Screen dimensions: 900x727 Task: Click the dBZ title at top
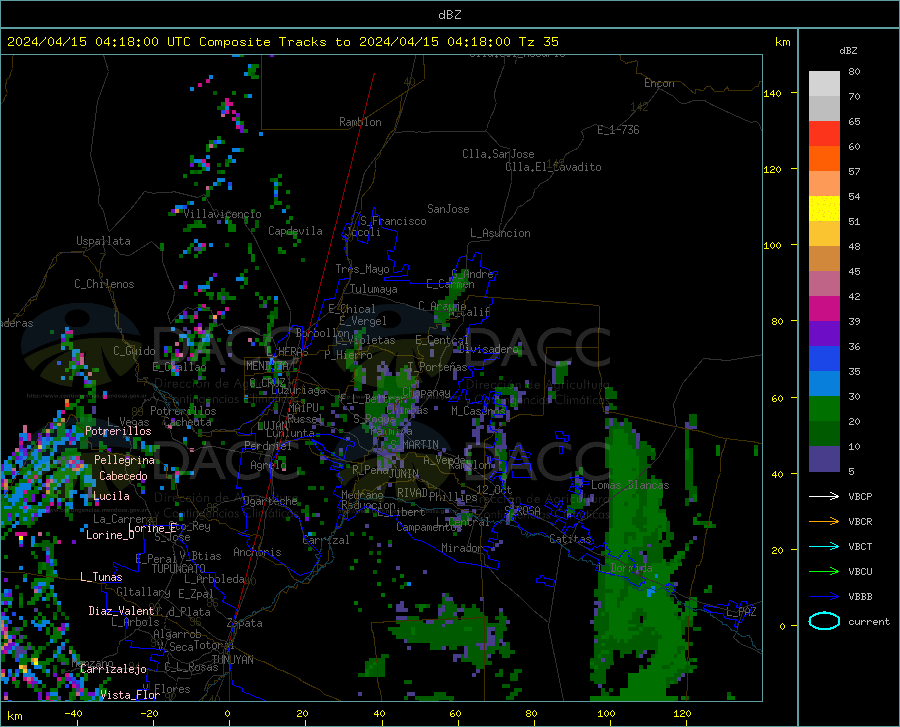pos(449,15)
